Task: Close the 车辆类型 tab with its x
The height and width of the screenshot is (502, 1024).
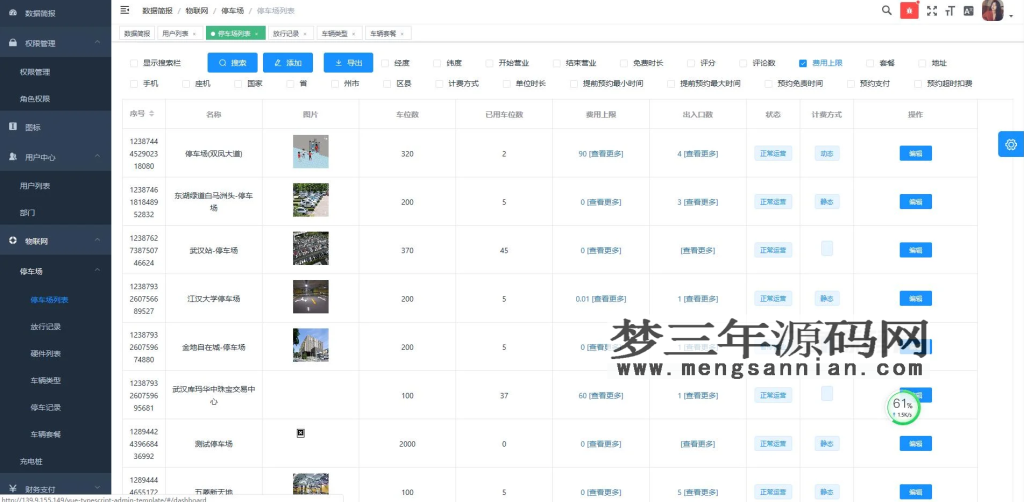Action: [353, 33]
